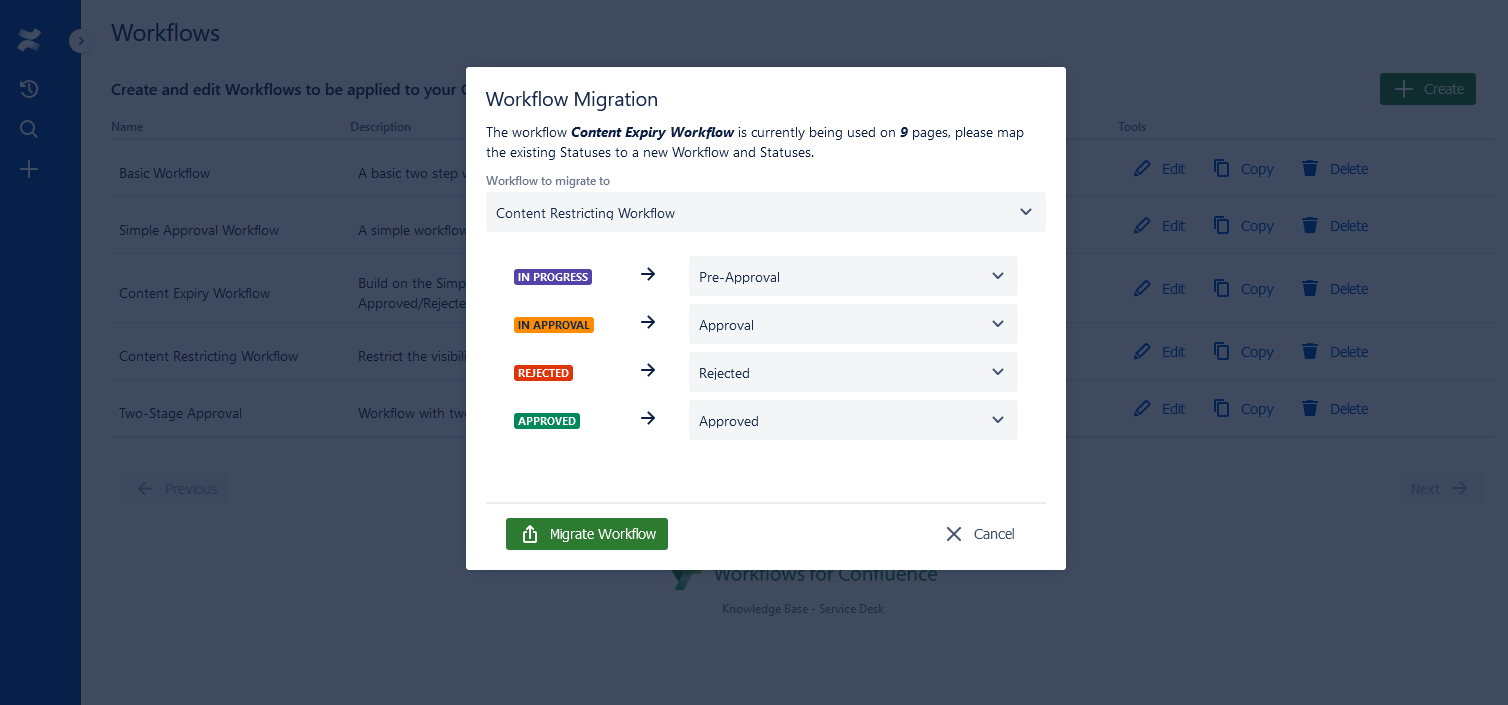Expand the Approval status mapping dropdown
This screenshot has width=1508, height=705.
852,325
